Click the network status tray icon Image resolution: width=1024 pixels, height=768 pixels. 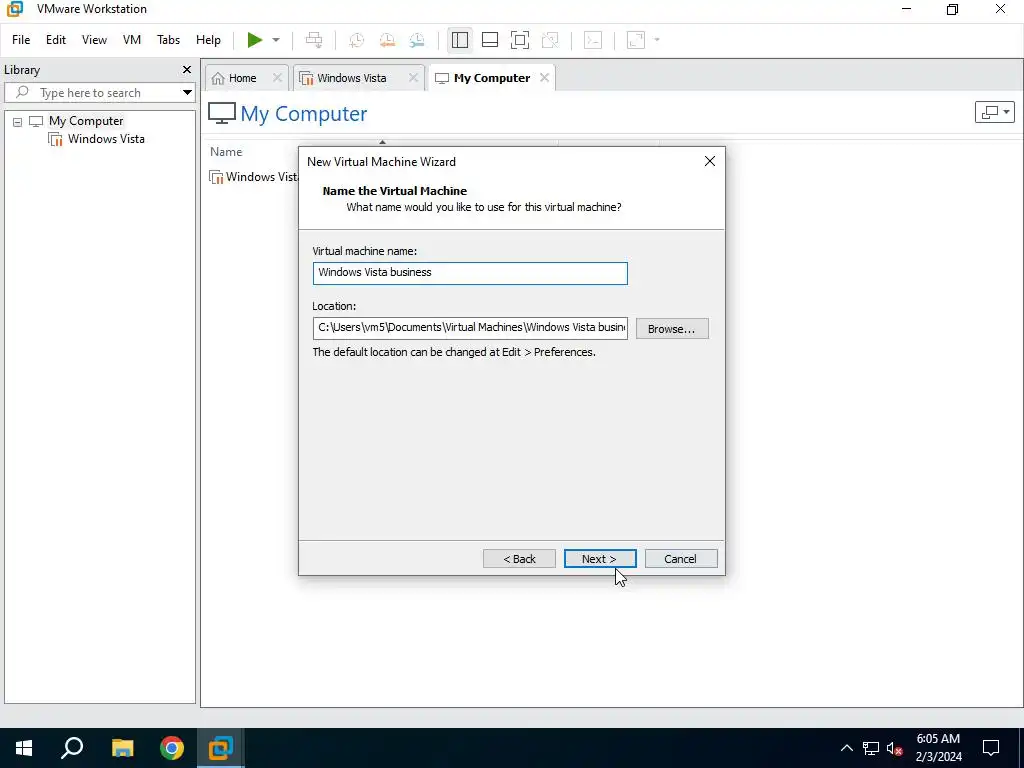[871, 748]
